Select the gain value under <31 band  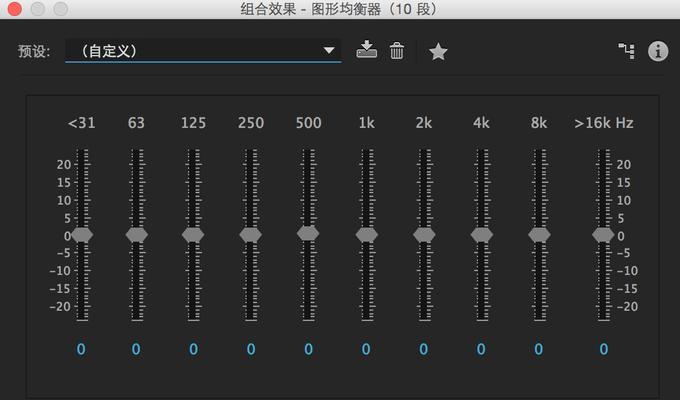[81, 349]
